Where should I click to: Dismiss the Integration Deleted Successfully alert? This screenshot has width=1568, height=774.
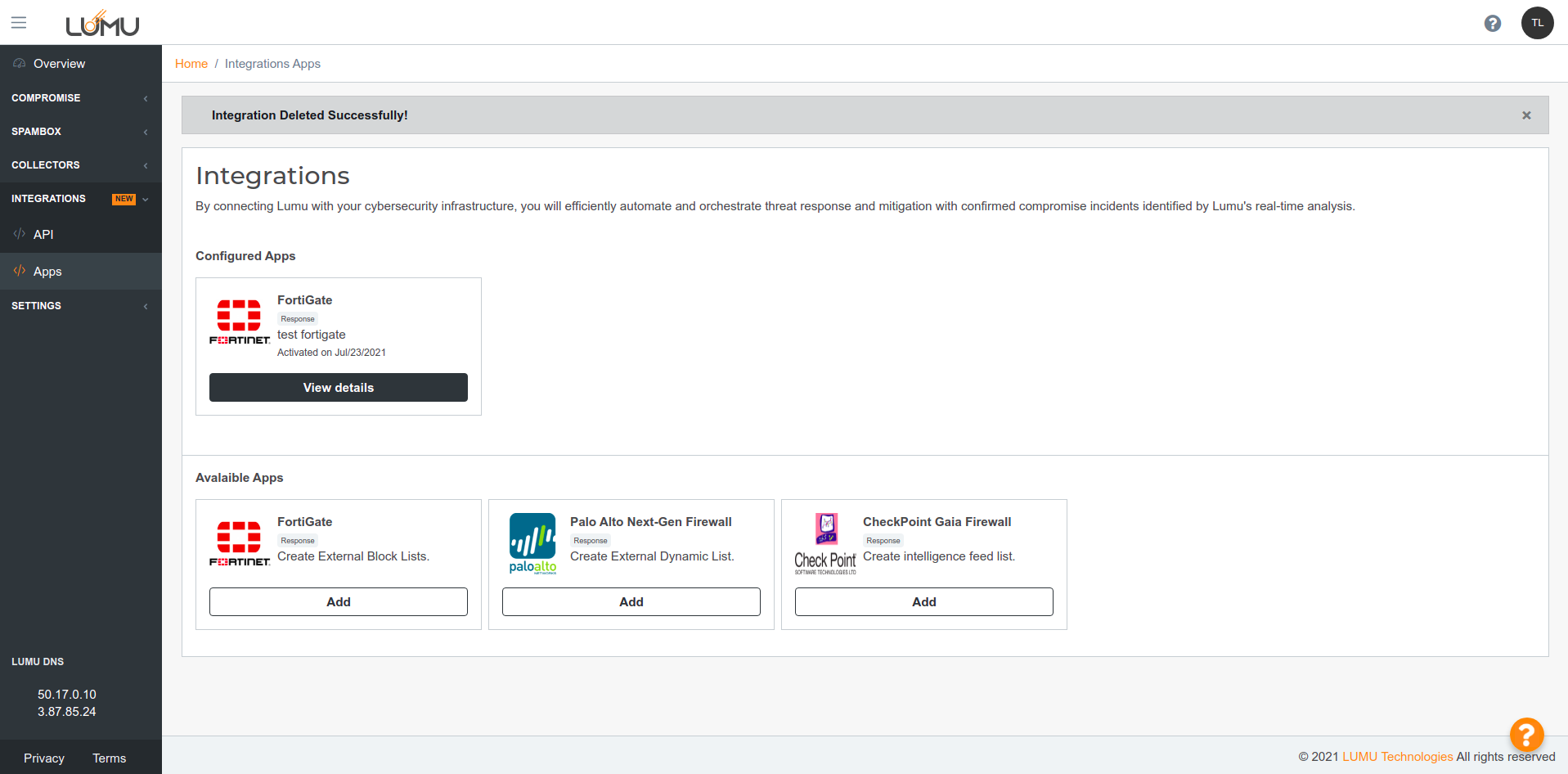pos(1525,115)
